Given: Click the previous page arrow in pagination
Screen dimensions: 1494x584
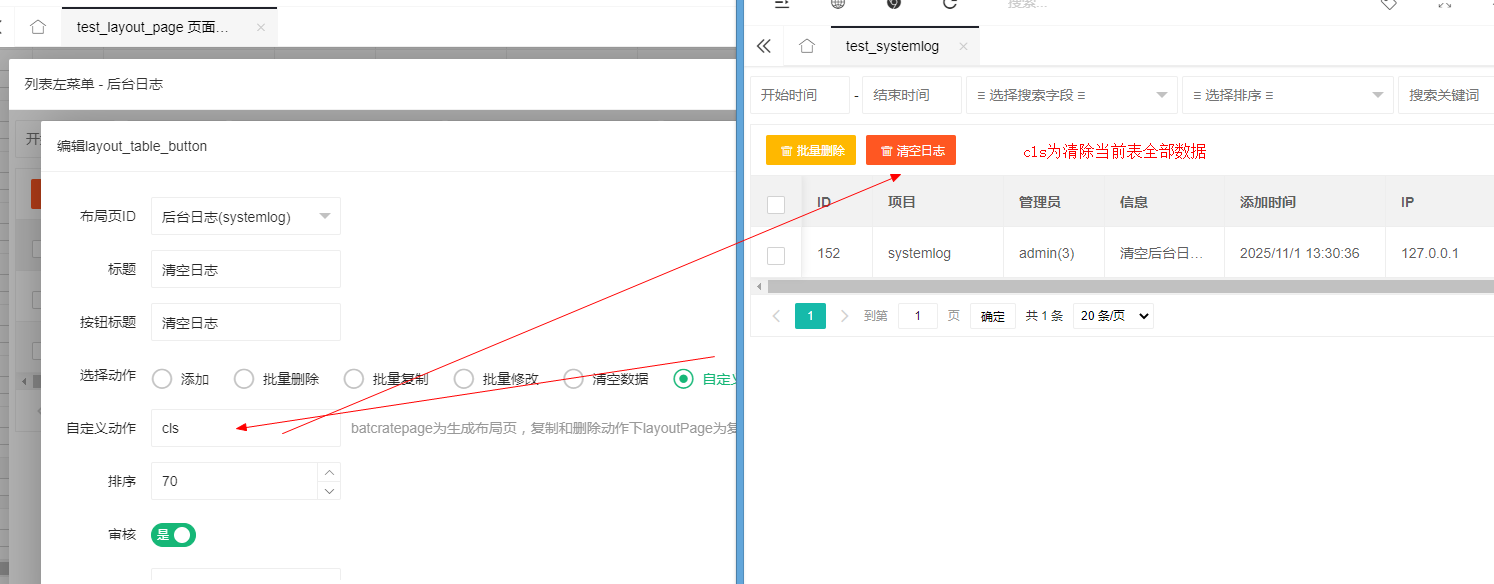Looking at the screenshot, I should point(776,316).
